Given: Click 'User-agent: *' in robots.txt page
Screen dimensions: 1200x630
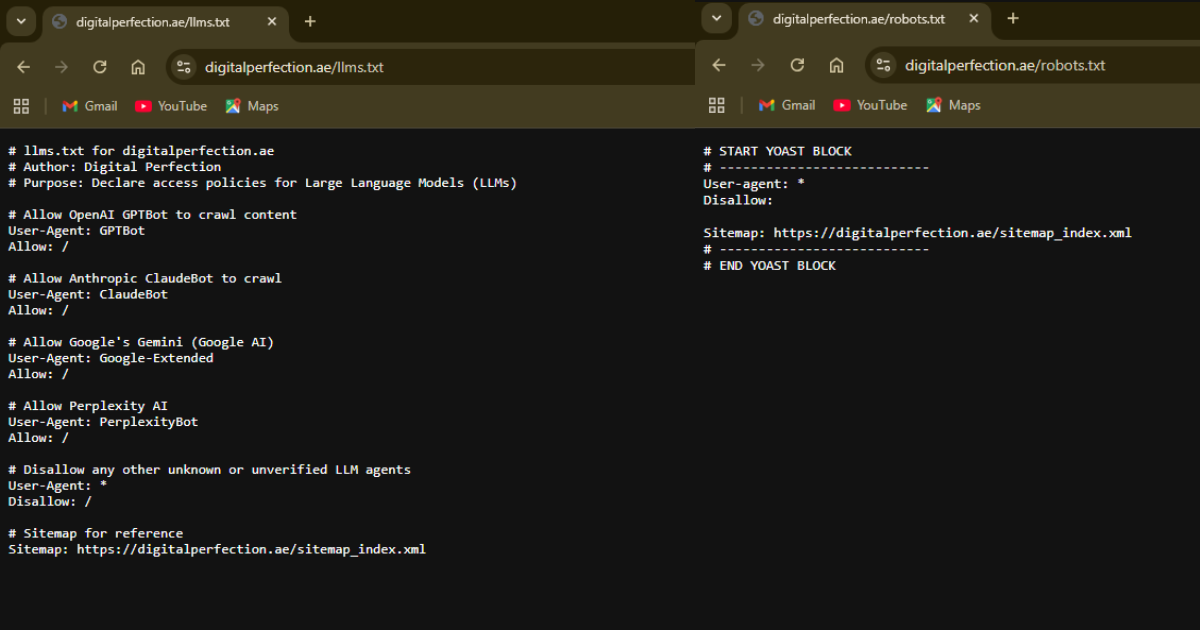Looking at the screenshot, I should point(754,184).
